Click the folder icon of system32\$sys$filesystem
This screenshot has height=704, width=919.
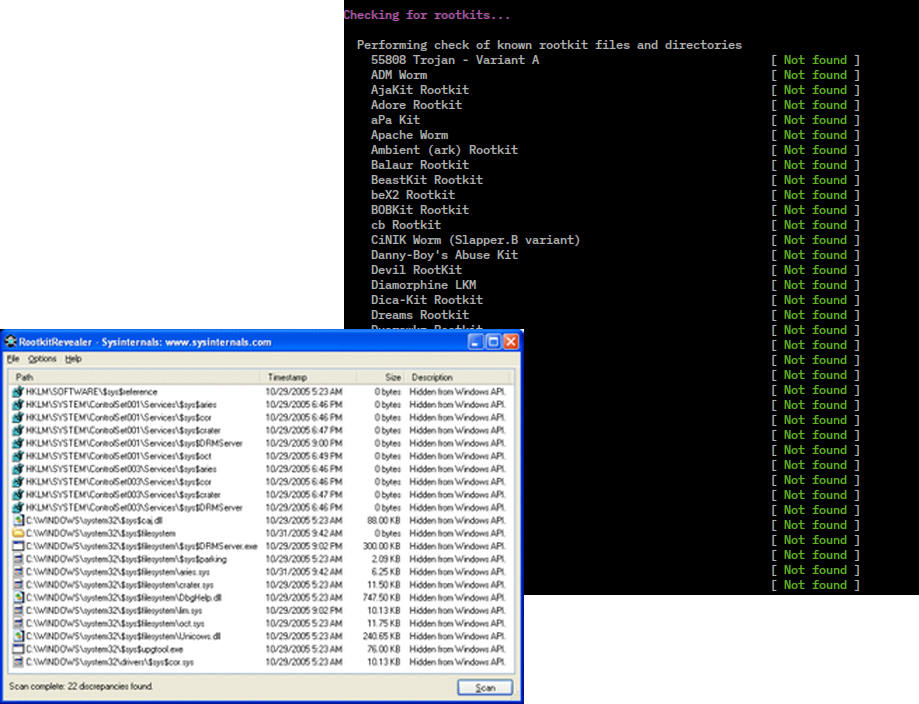[x=18, y=533]
